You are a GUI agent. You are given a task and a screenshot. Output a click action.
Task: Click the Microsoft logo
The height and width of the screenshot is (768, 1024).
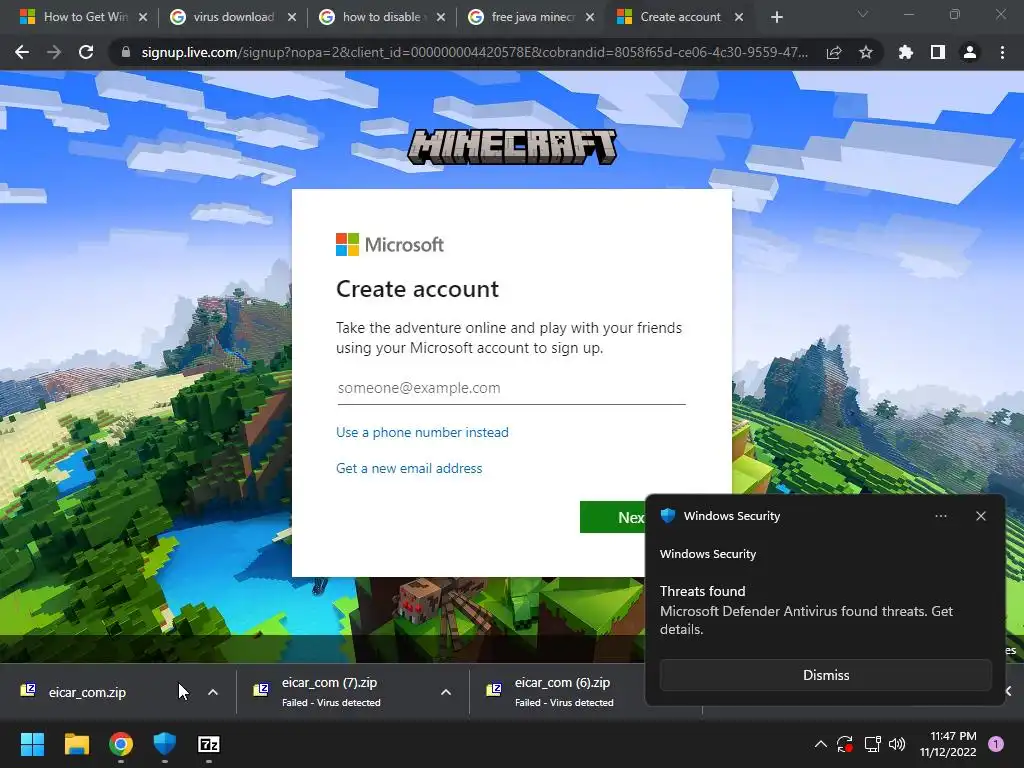[x=390, y=245]
